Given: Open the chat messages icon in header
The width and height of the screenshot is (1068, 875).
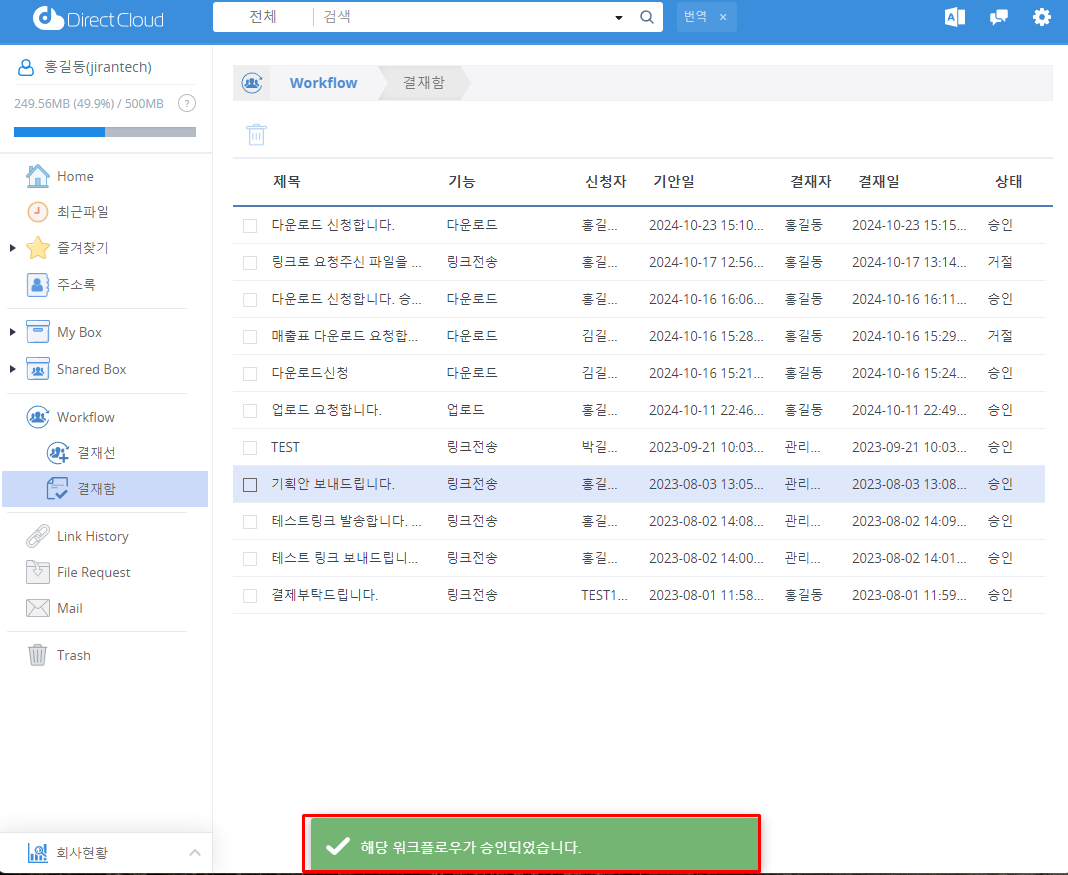Looking at the screenshot, I should pyautogui.click(x=998, y=17).
